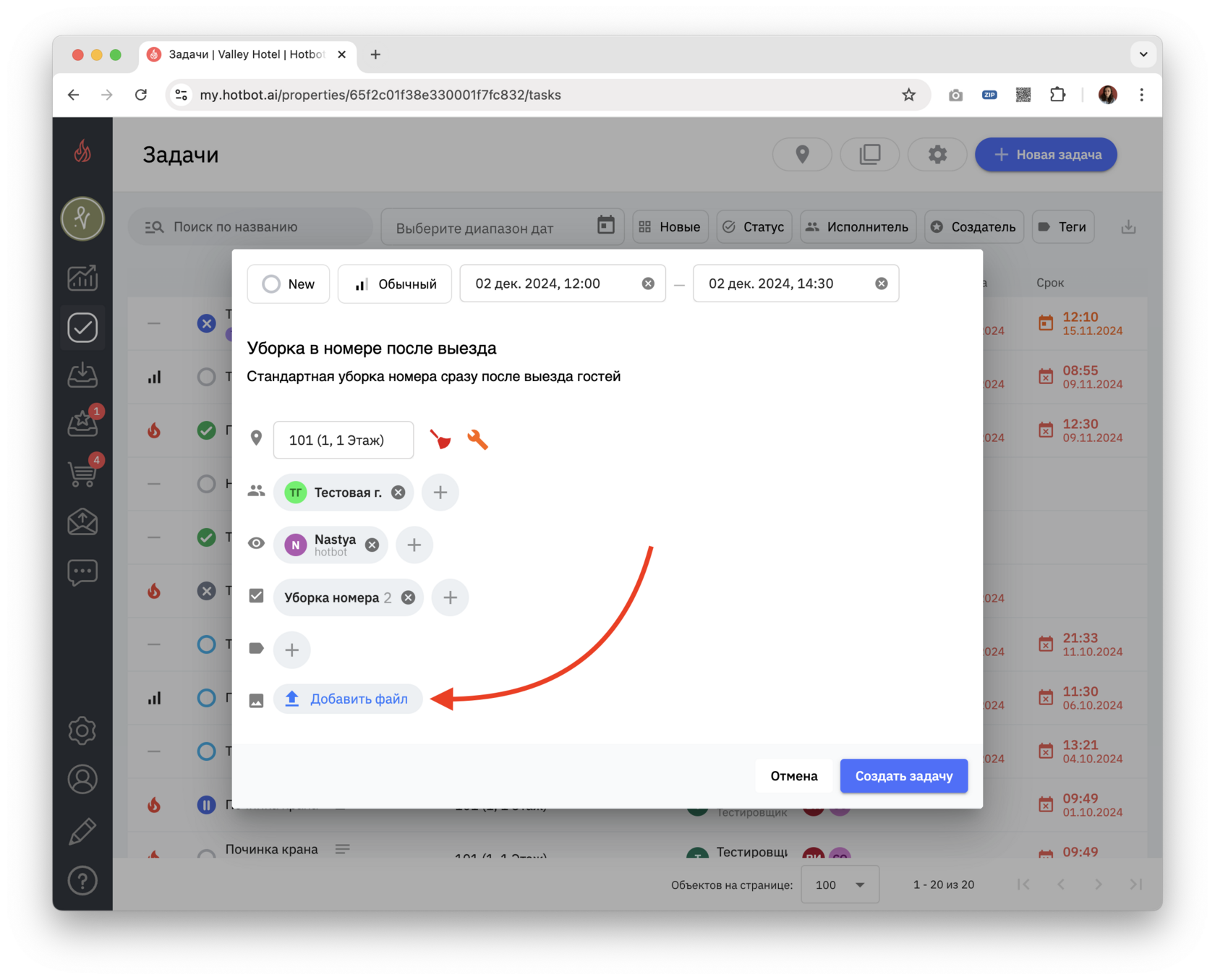This screenshot has height=980, width=1215.
Task: Open the sidebar settings gear
Action: point(82,730)
